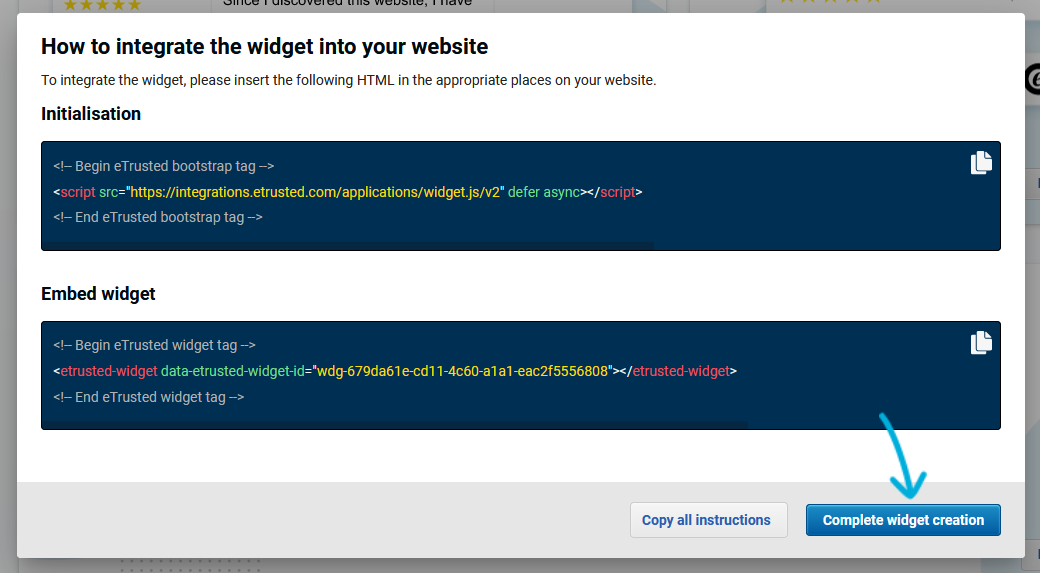This screenshot has height=573, width=1040.
Task: Finish with Complete widget creation button
Action: [903, 520]
